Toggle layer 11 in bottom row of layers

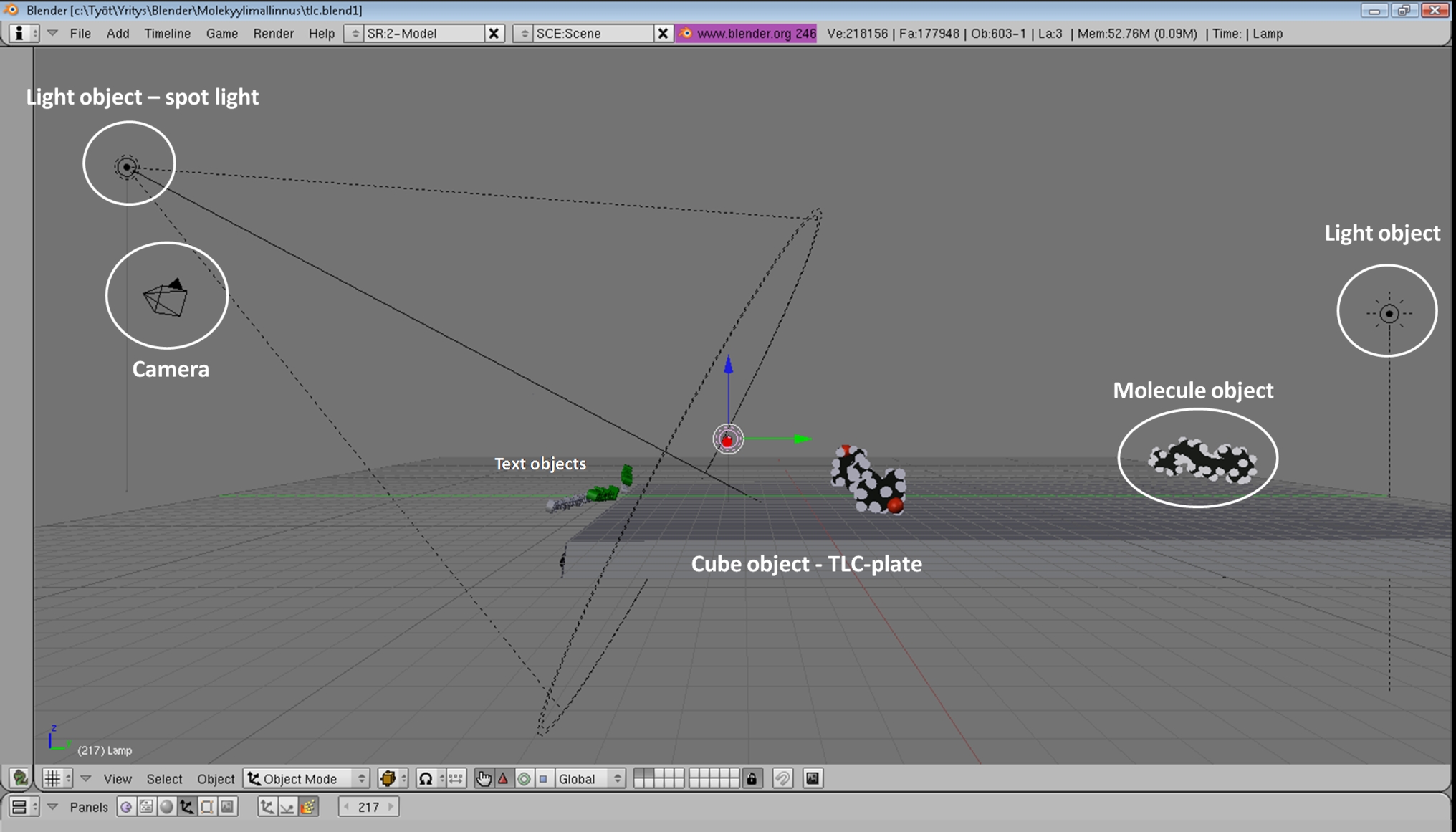click(639, 783)
